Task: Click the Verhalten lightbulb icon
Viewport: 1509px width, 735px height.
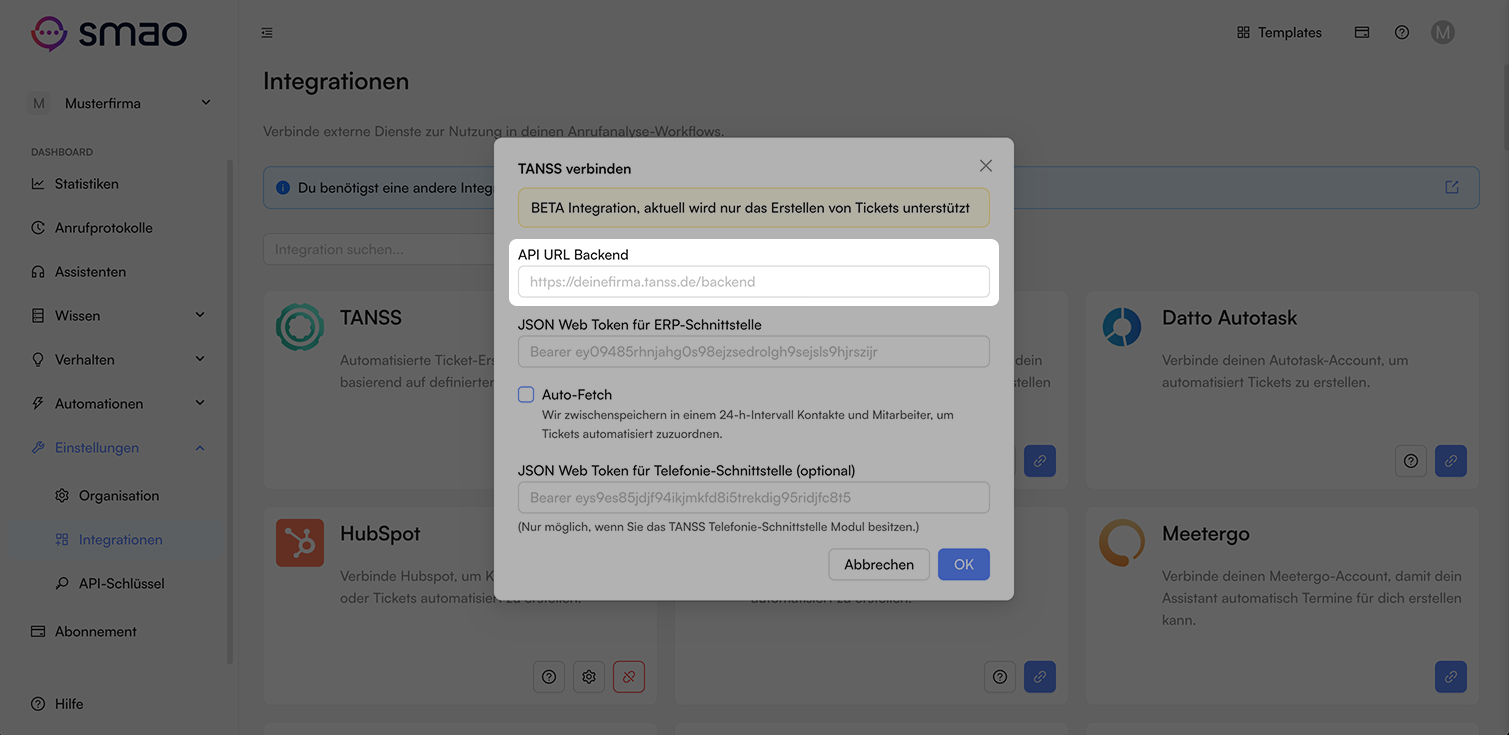Action: [38, 360]
